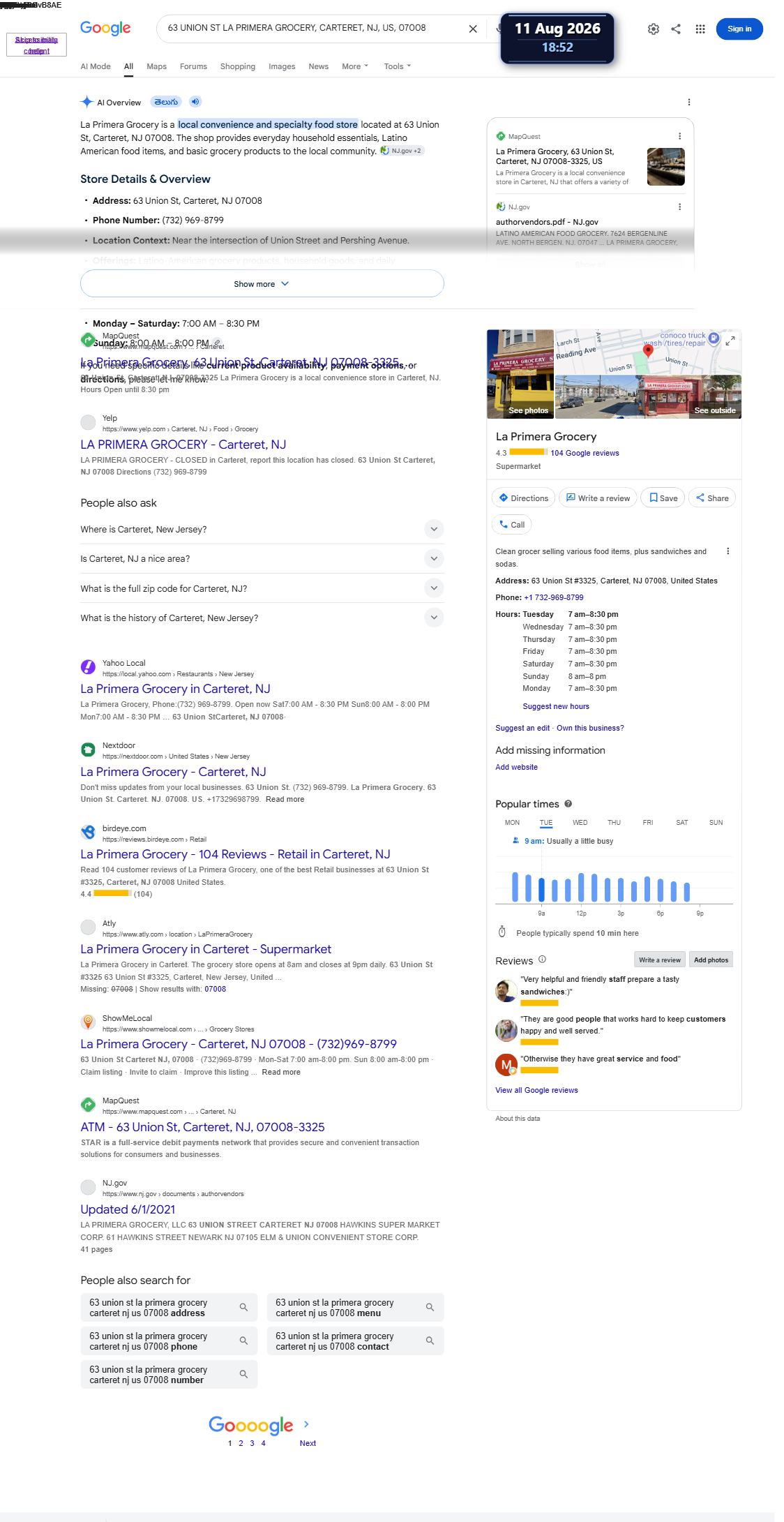The height and width of the screenshot is (1522, 784).
Task: Expand 'Is Carteret, NJ a nice area?'
Action: click(x=262, y=558)
